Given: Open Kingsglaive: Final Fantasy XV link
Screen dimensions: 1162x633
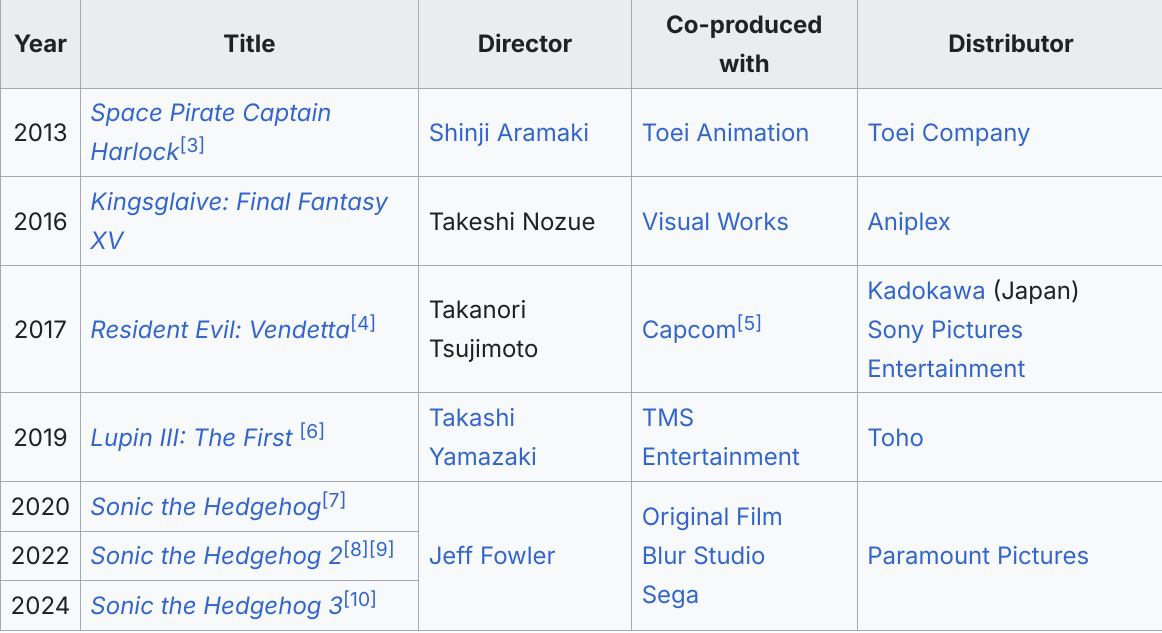Looking at the screenshot, I should pyautogui.click(x=238, y=202).
